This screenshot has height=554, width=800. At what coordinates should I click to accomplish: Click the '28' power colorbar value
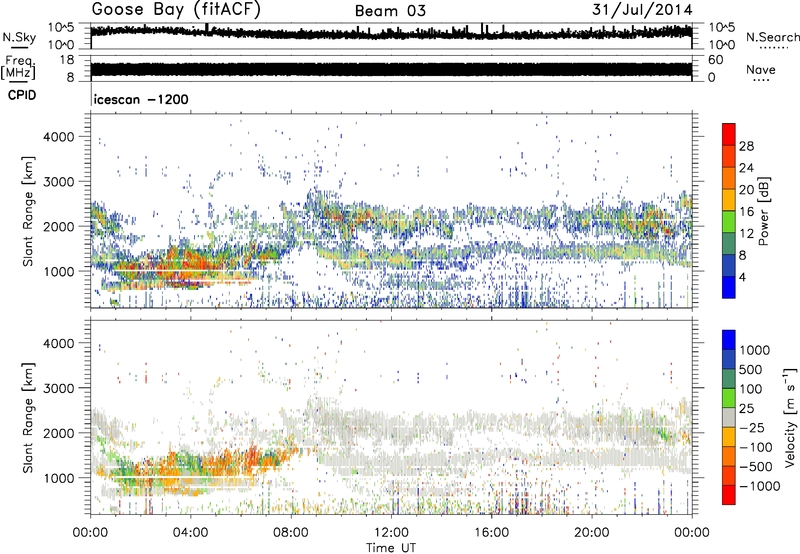(x=746, y=146)
